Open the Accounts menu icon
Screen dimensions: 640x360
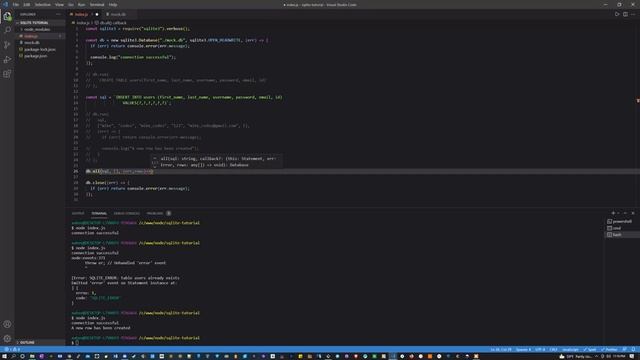click(x=7, y=324)
